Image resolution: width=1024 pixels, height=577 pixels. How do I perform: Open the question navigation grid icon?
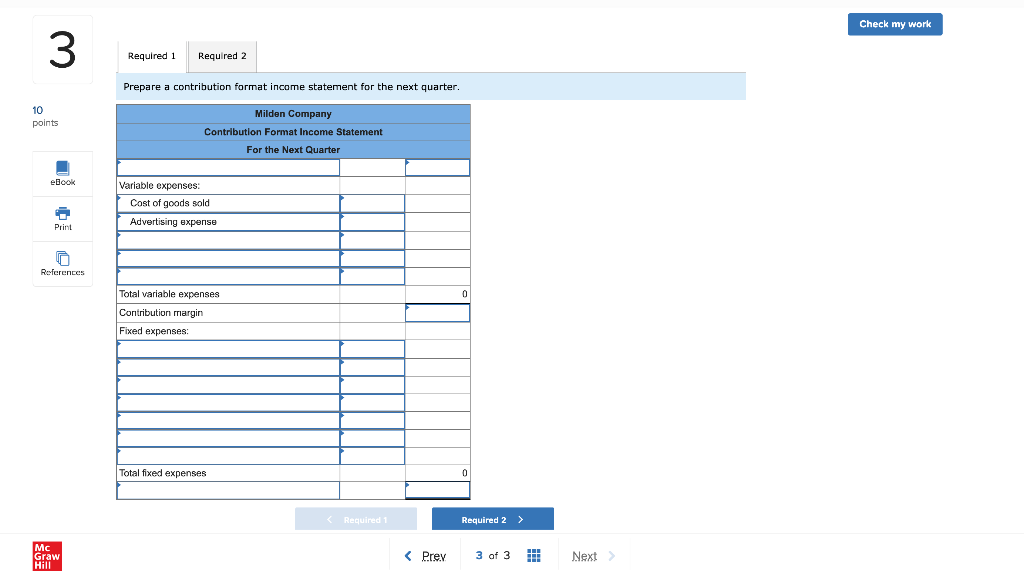533,555
